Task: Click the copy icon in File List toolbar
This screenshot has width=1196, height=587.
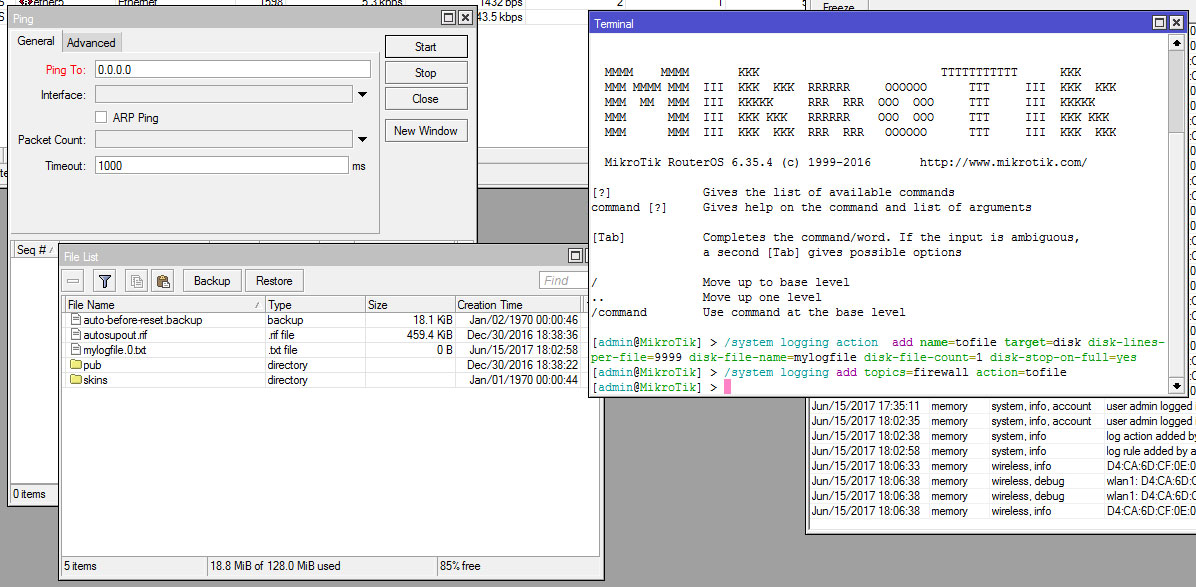Action: coord(136,281)
